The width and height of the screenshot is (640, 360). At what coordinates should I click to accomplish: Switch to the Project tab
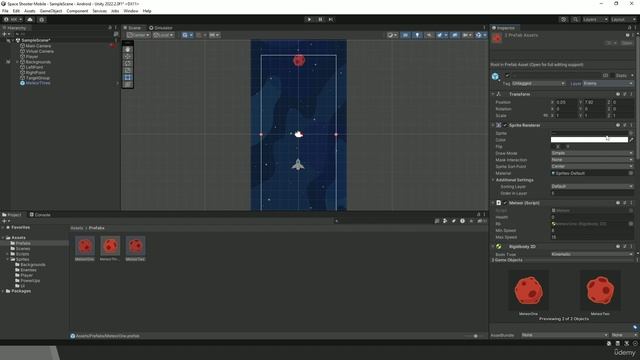(12, 214)
